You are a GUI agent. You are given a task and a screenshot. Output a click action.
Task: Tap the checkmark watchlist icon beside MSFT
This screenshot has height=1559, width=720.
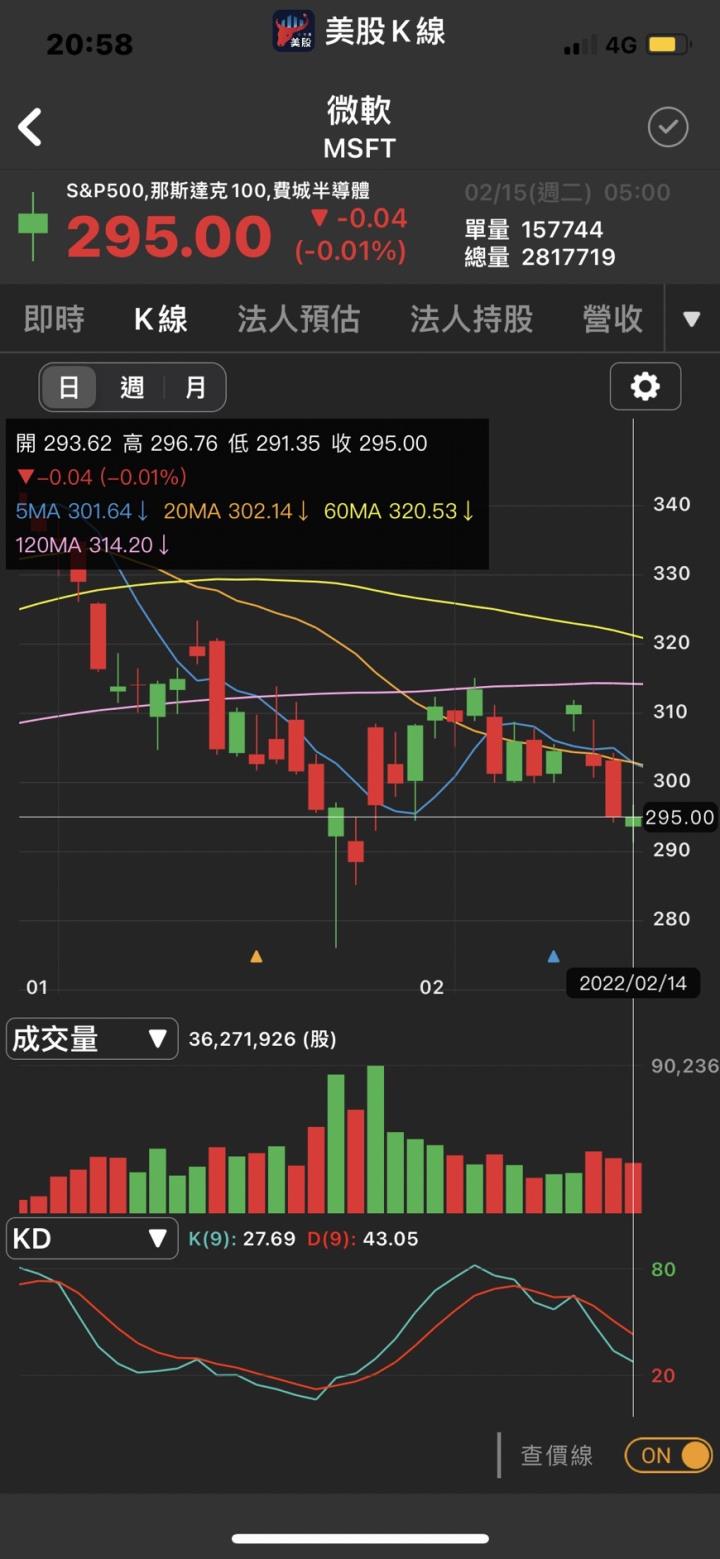(668, 127)
